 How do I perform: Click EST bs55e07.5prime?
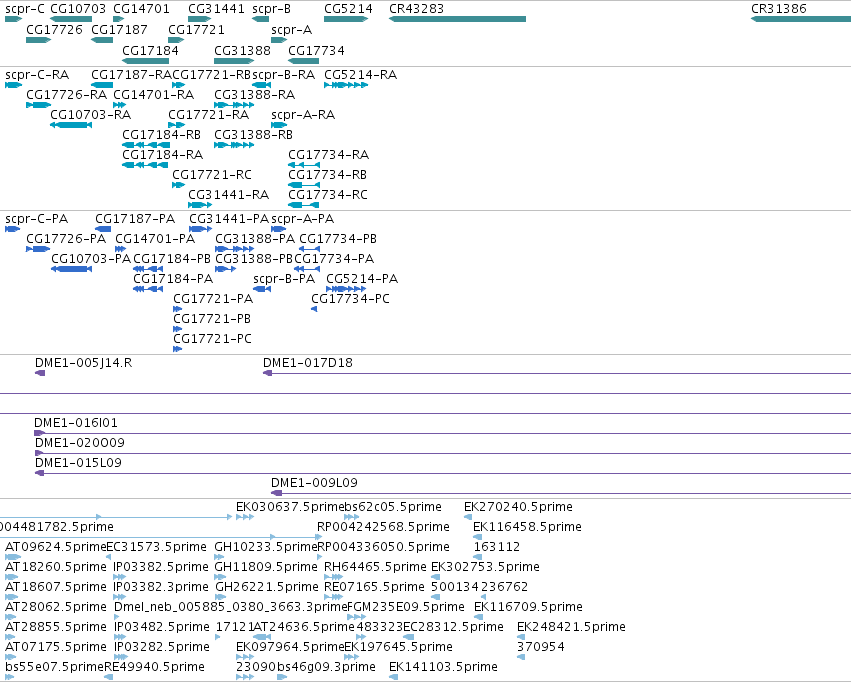pos(54,667)
